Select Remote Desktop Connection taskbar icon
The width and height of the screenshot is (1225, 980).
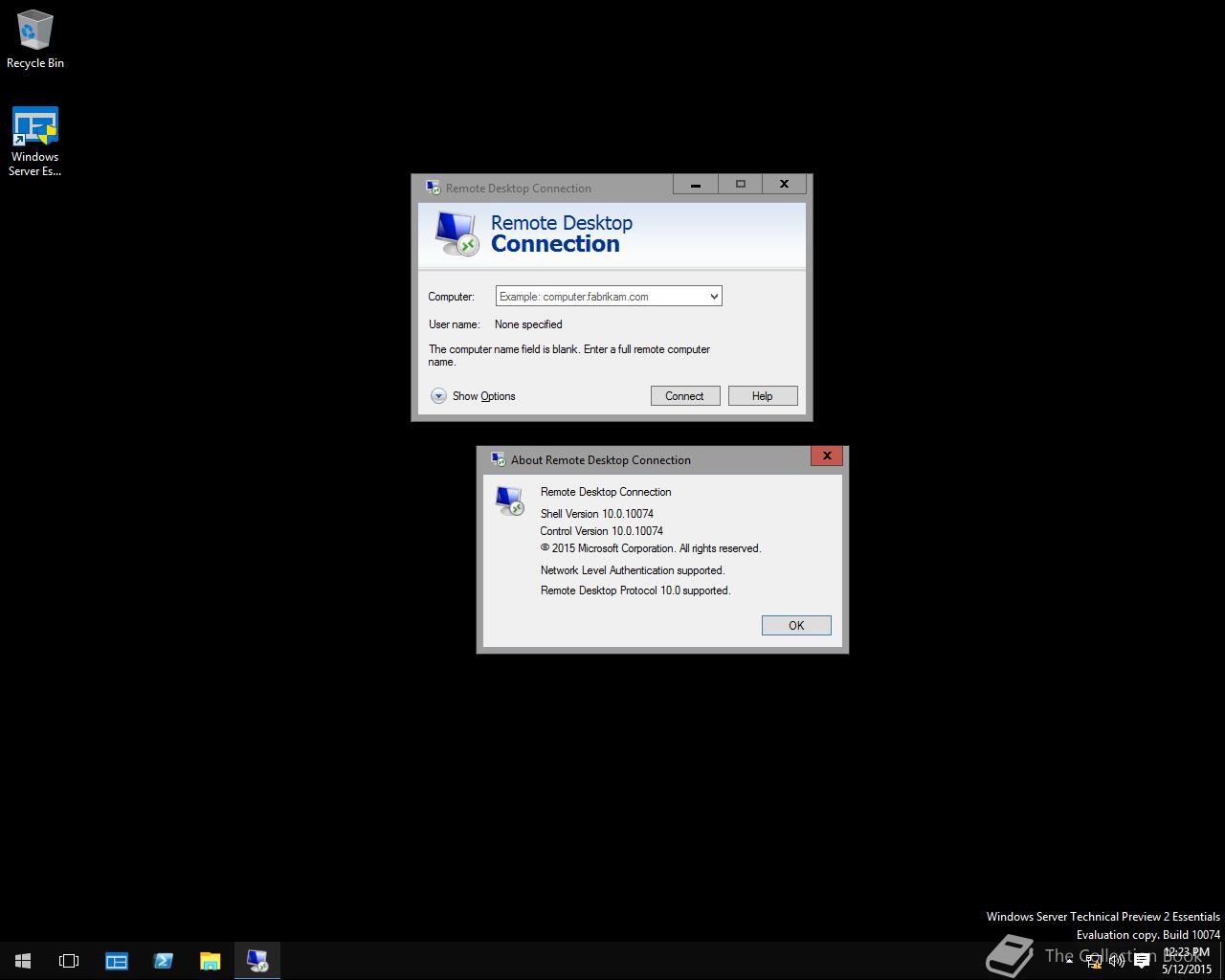tap(256, 961)
